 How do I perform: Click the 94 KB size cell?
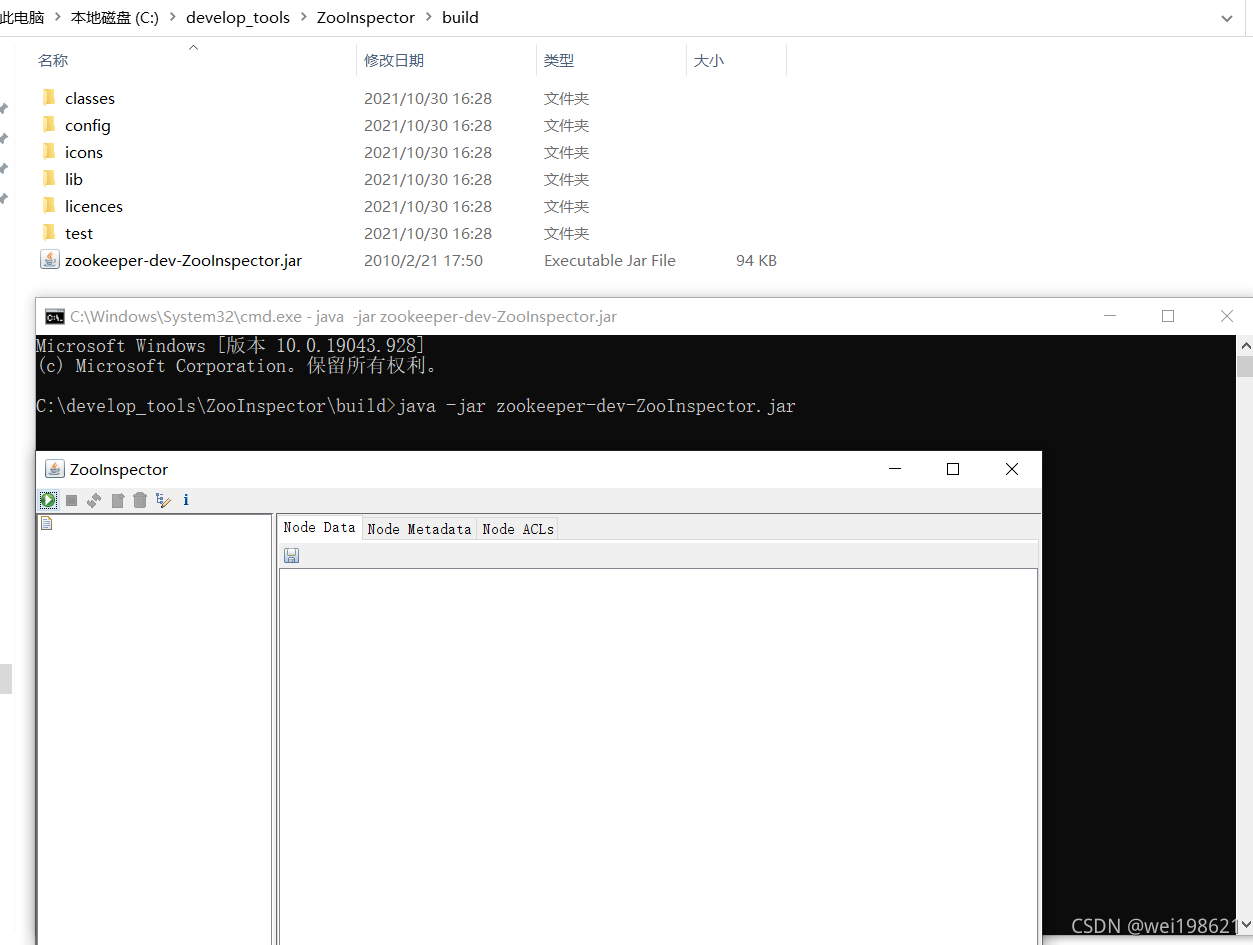pyautogui.click(x=756, y=260)
